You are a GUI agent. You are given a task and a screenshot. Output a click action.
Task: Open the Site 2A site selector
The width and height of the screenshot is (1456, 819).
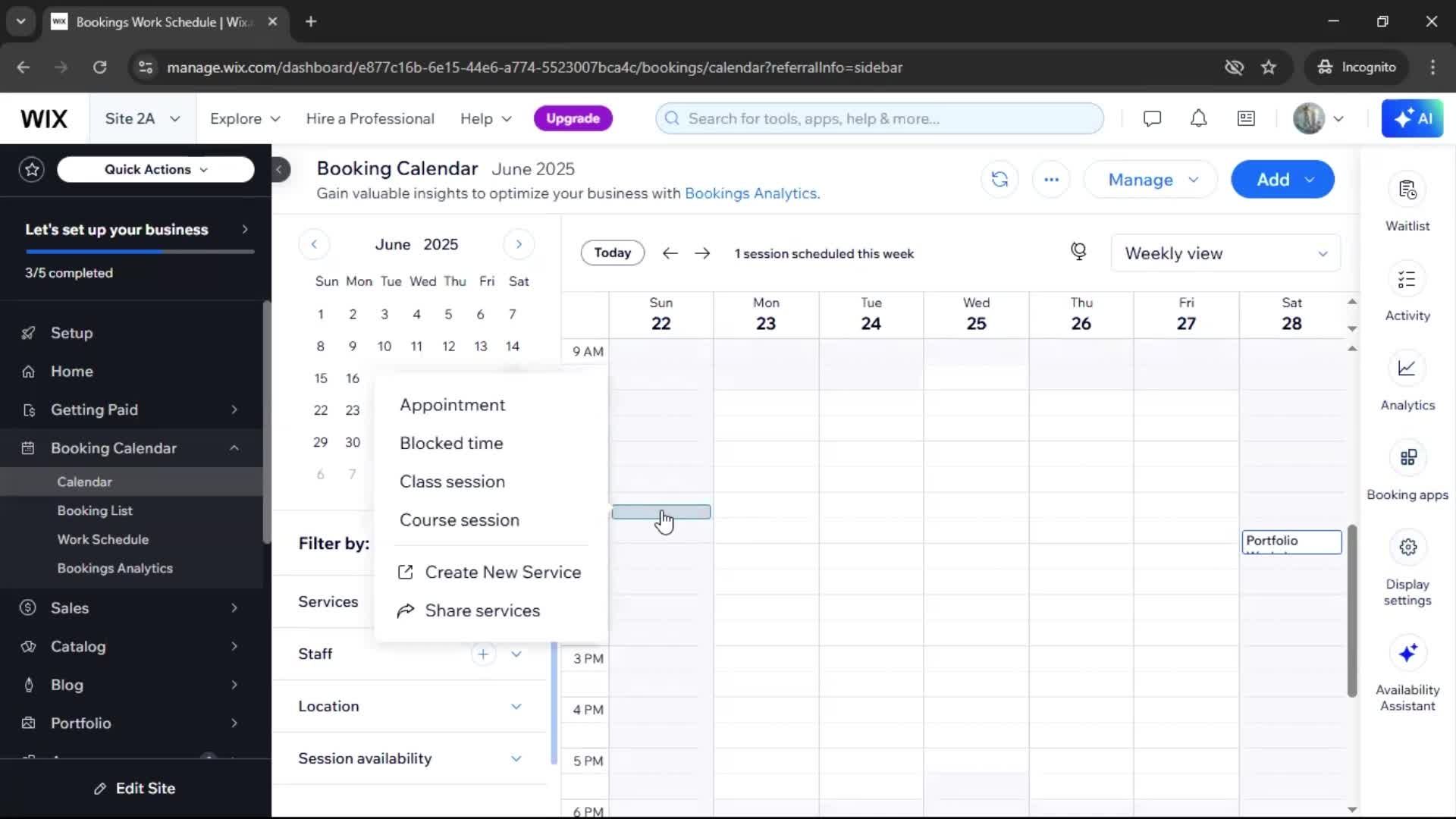pos(143,118)
